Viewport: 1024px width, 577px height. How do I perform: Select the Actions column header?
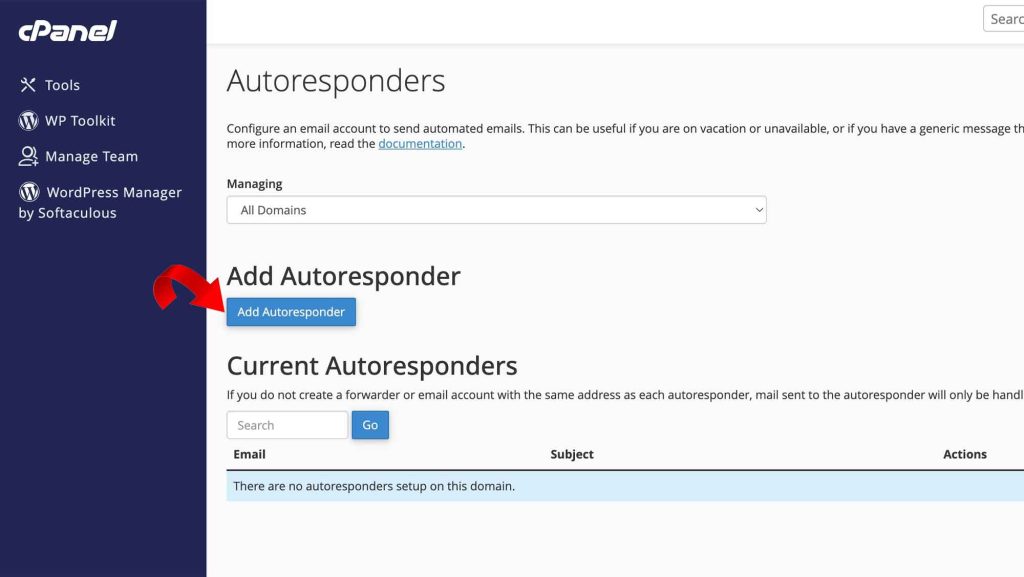coord(964,453)
